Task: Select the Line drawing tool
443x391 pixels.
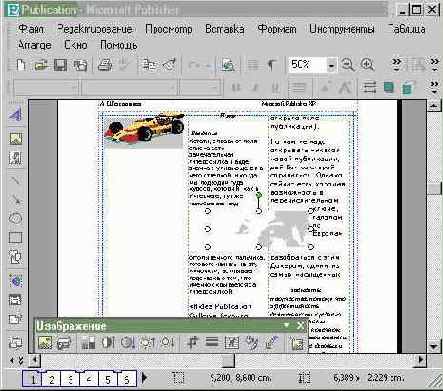Action: (15, 180)
